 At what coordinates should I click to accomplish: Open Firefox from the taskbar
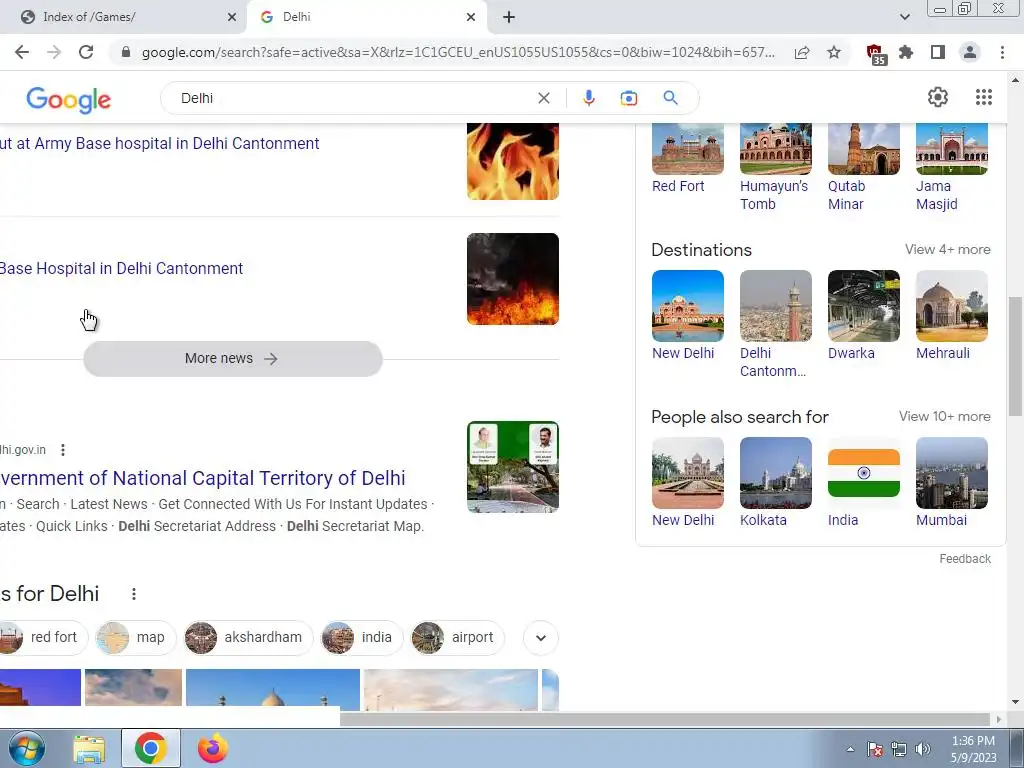pyautogui.click(x=213, y=748)
